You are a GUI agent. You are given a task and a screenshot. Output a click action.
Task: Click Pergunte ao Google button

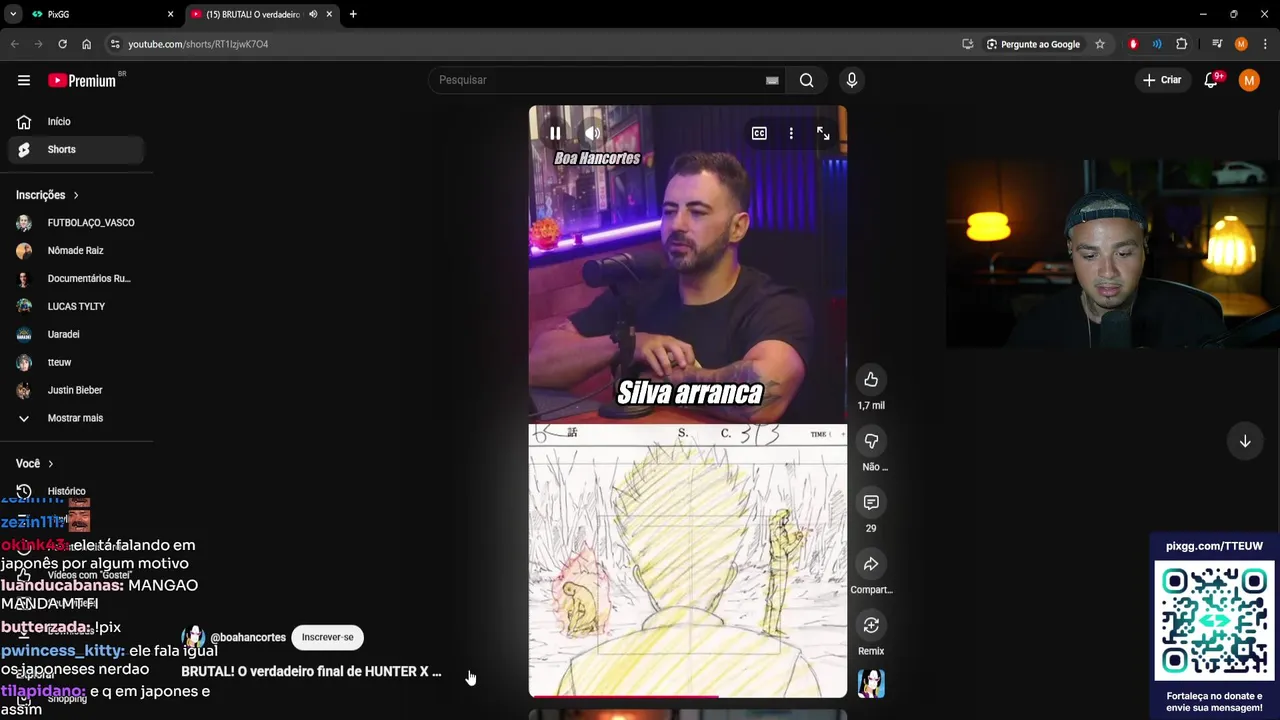tap(1033, 44)
